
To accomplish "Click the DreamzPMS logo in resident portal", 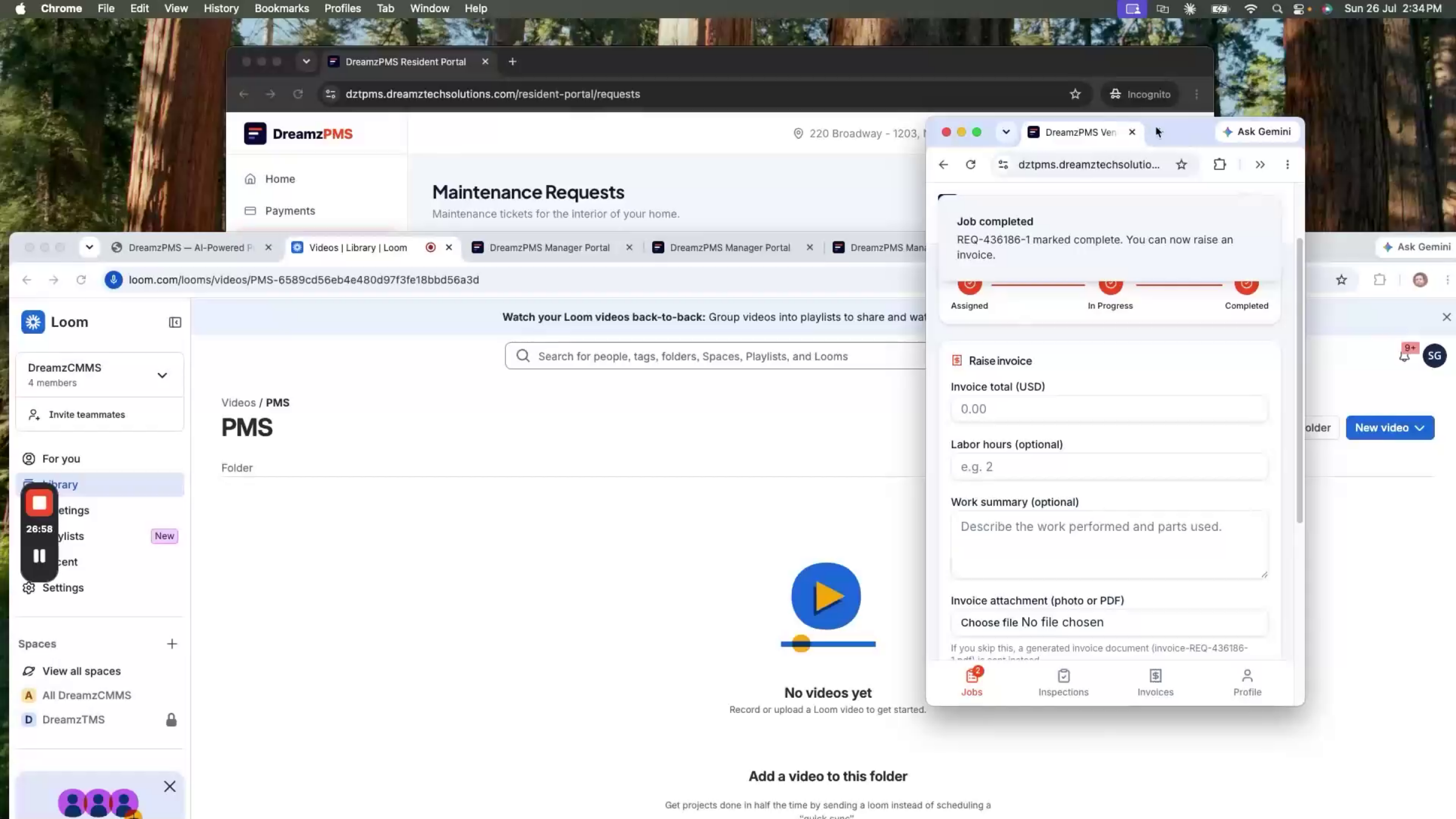I will 298,133.
